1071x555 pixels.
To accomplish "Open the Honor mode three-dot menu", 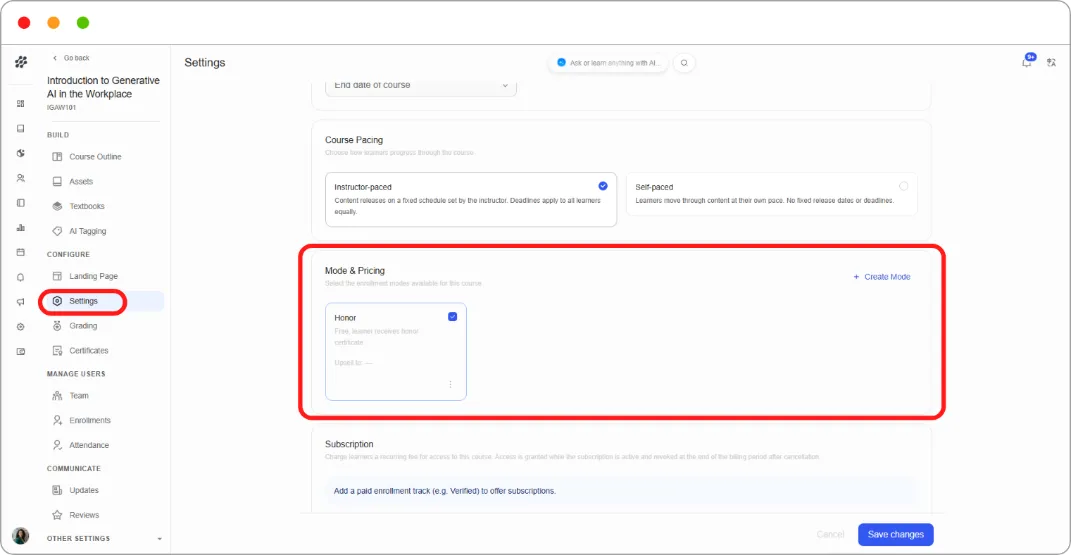I will (x=450, y=384).
